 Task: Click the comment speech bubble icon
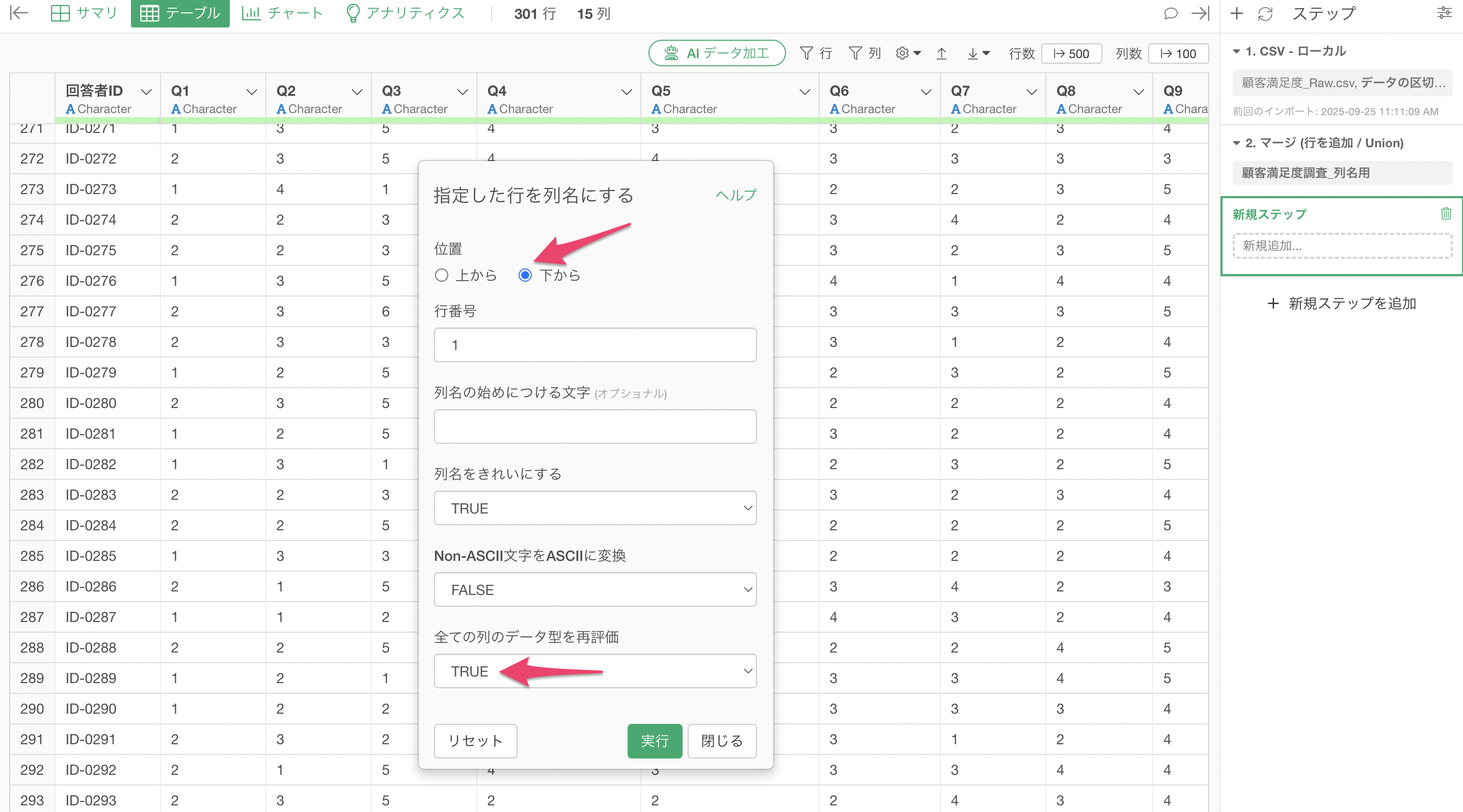coord(1170,14)
